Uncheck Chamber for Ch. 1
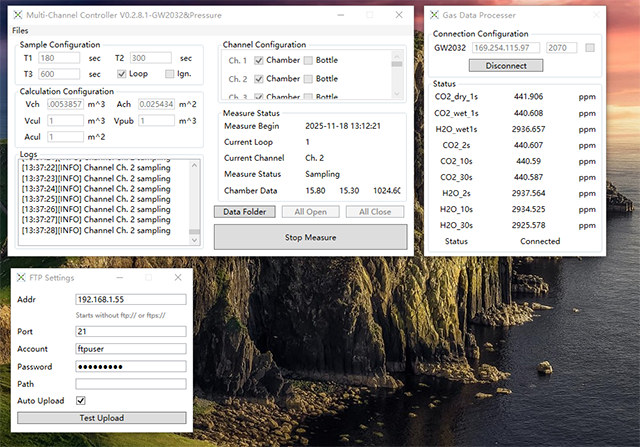Screen dimensions: 640x447 click(258, 60)
